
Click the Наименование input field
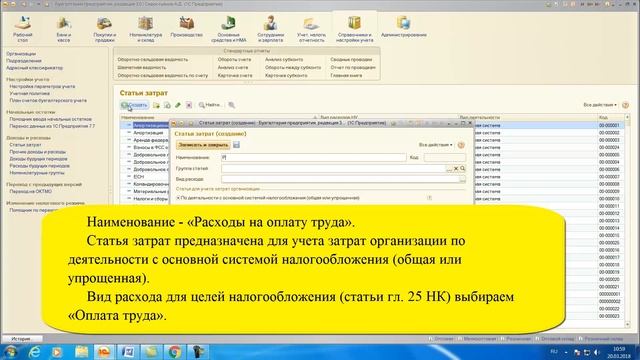(x=313, y=157)
